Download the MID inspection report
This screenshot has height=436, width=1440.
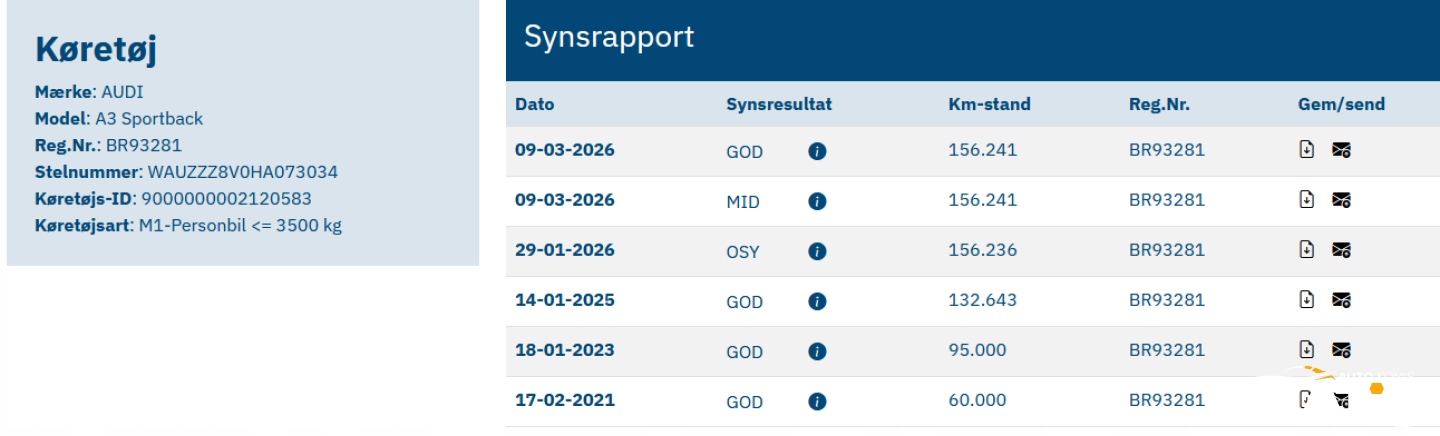click(1306, 200)
